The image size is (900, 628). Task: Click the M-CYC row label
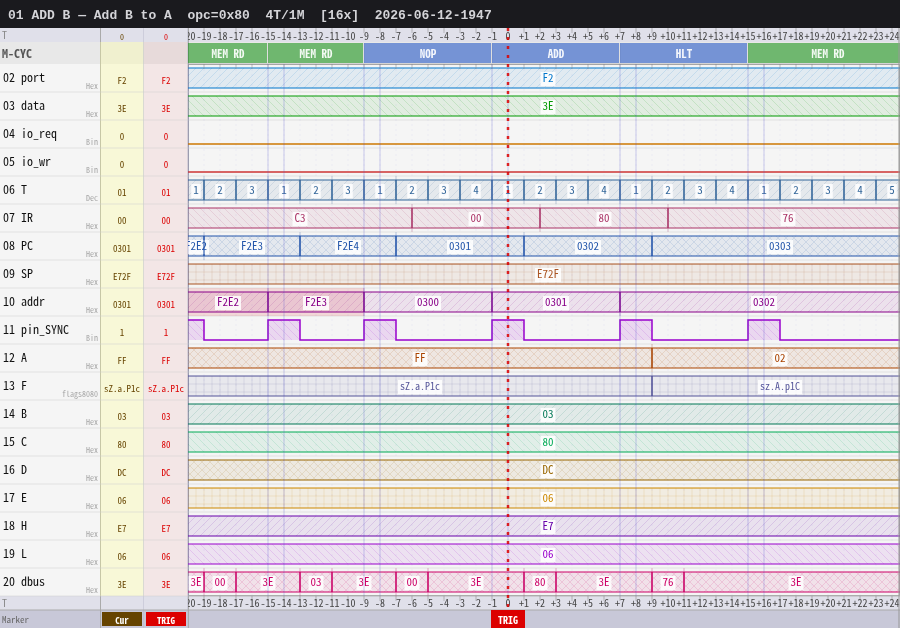(17, 54)
